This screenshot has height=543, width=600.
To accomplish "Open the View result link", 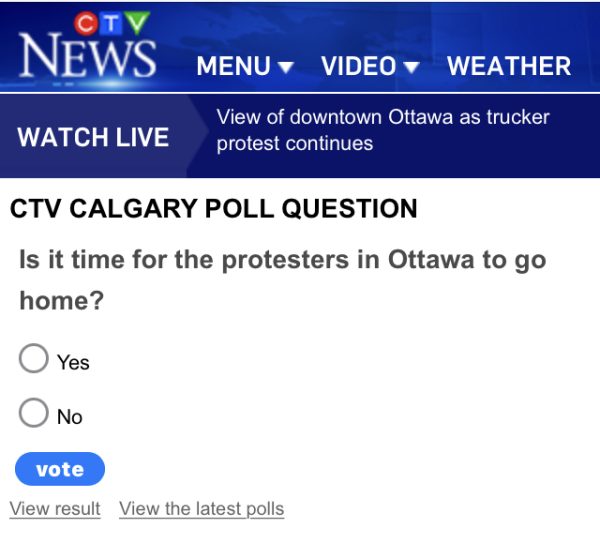I will [x=55, y=509].
